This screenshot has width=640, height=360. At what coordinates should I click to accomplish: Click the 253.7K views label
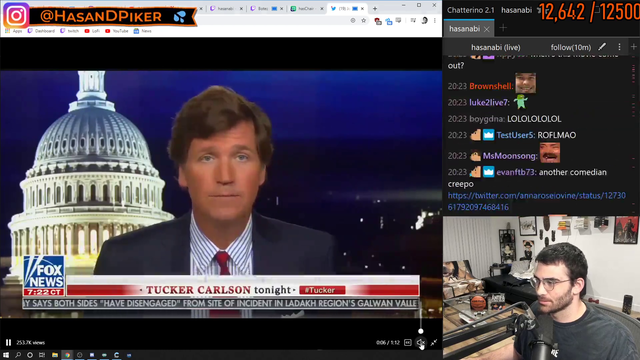[x=31, y=342]
